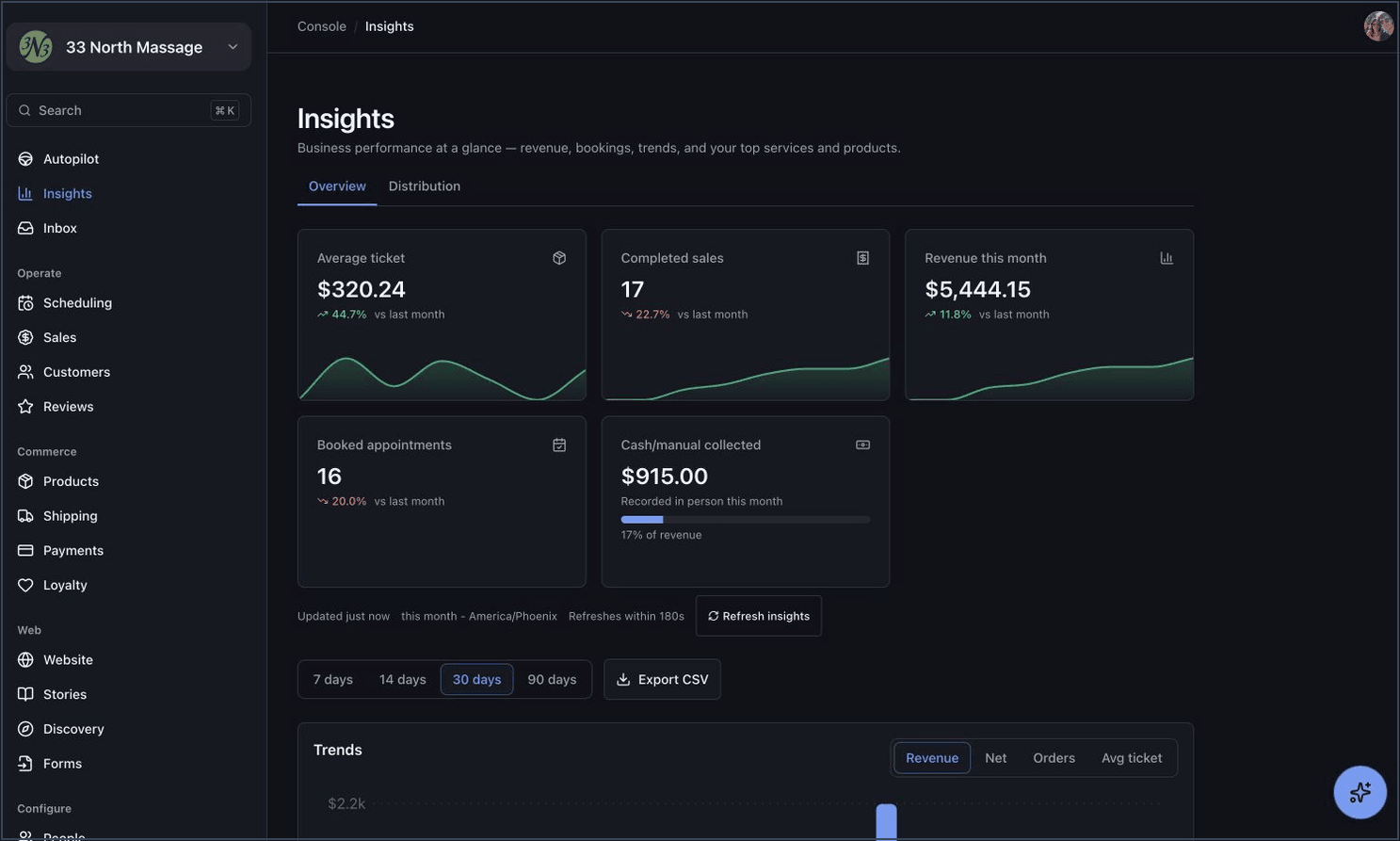Image resolution: width=1400 pixels, height=841 pixels.
Task: Open Inbox tray icon in sidebar
Action: pos(25,228)
